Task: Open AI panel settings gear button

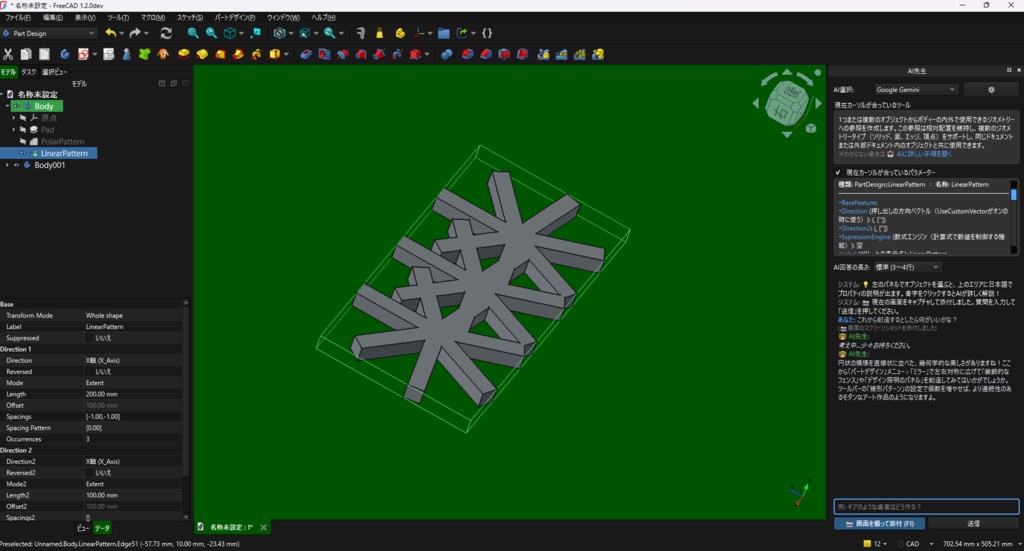Action: 991,89
